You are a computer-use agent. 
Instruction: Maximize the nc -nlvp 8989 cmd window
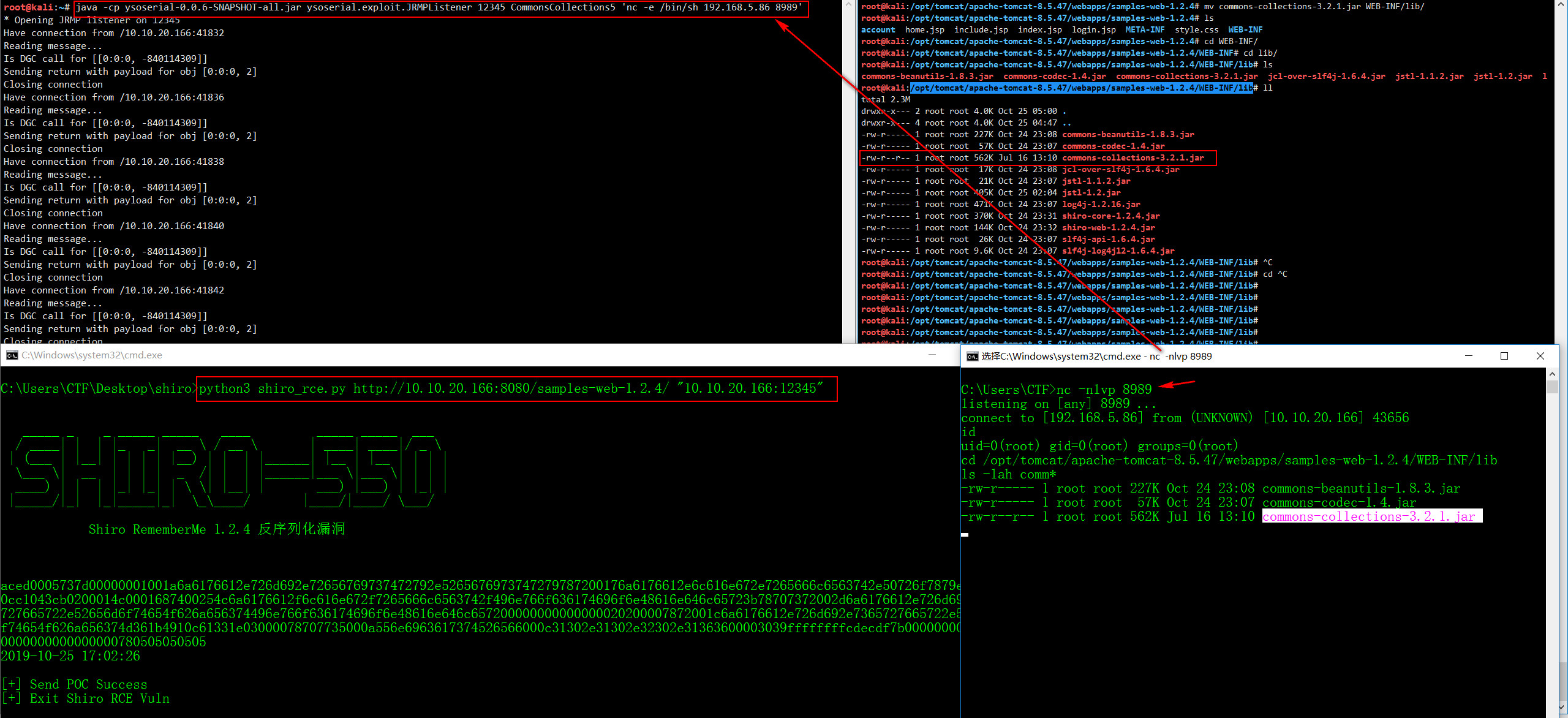tap(1504, 356)
